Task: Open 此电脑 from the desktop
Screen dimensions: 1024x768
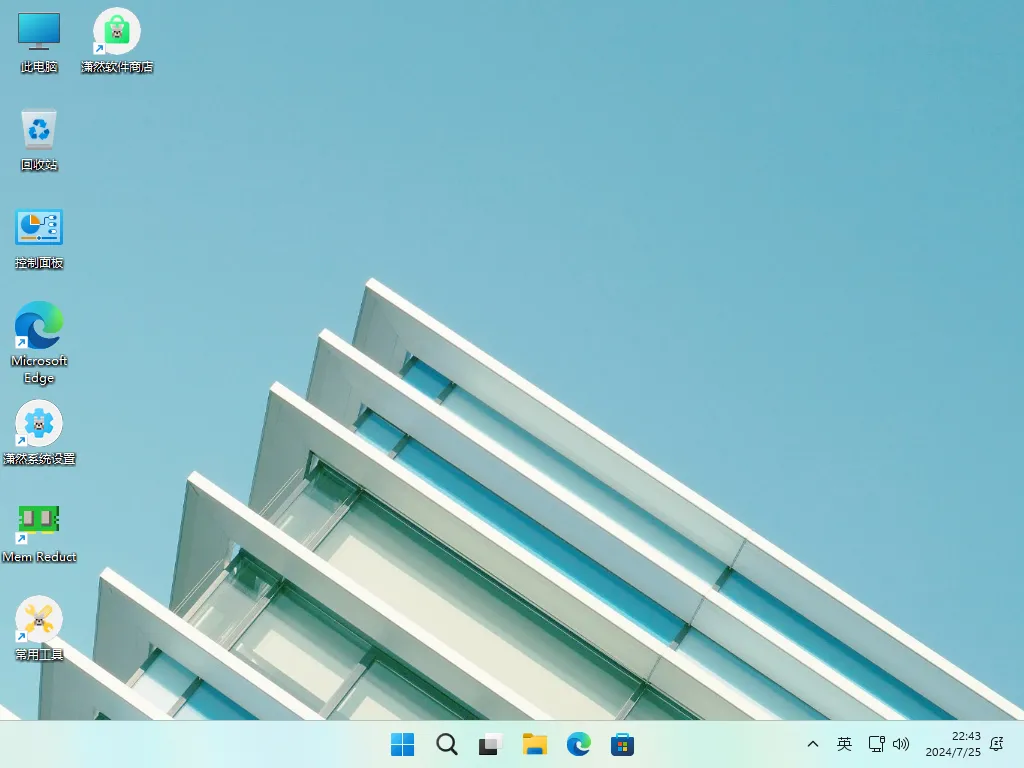Action: pyautogui.click(x=38, y=40)
